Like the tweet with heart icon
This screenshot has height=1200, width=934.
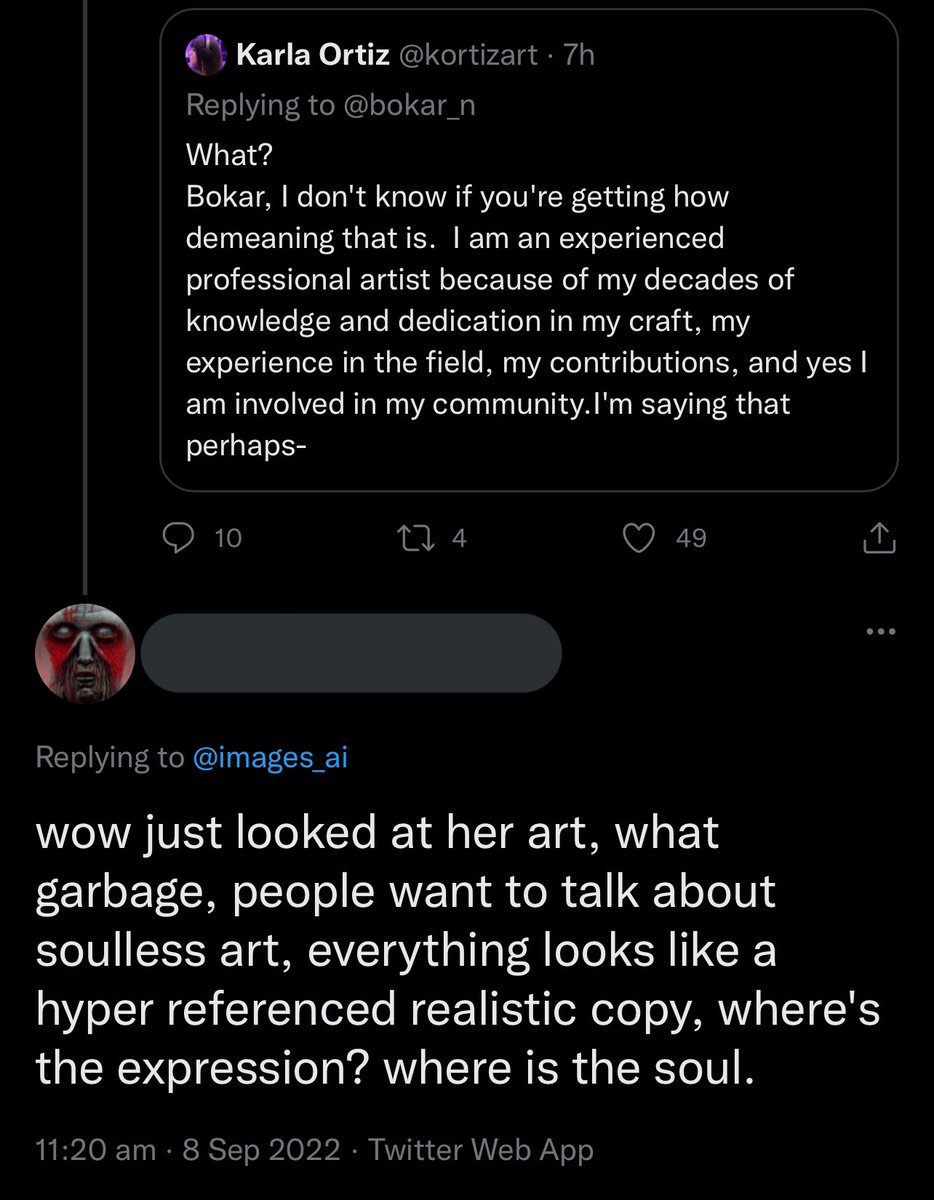pyautogui.click(x=638, y=539)
